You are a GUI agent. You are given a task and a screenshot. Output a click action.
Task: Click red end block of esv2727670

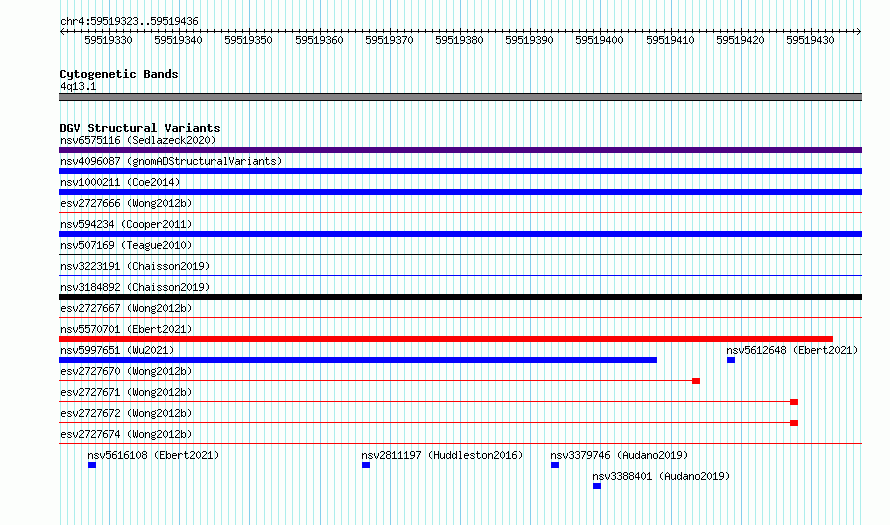pos(696,381)
